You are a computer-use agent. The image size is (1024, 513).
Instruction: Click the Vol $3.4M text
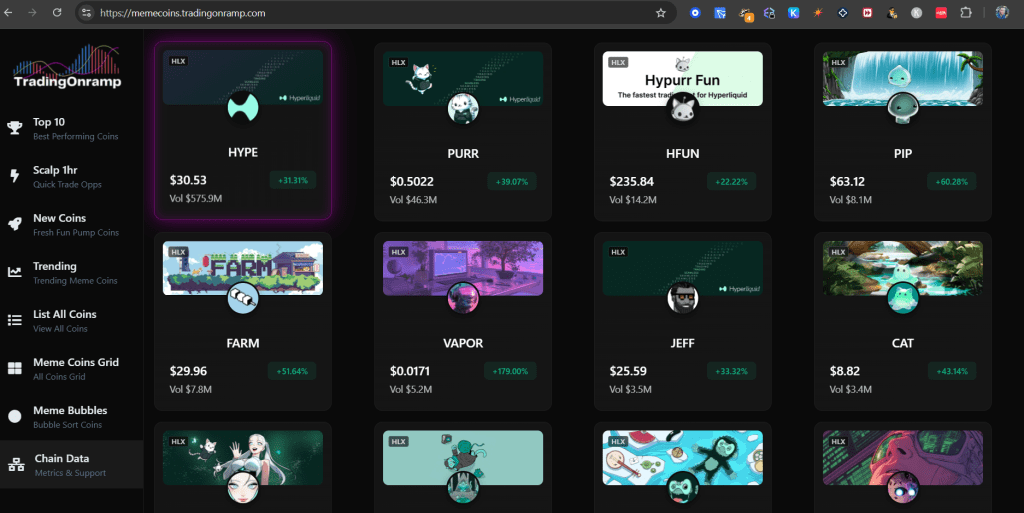coord(850,390)
